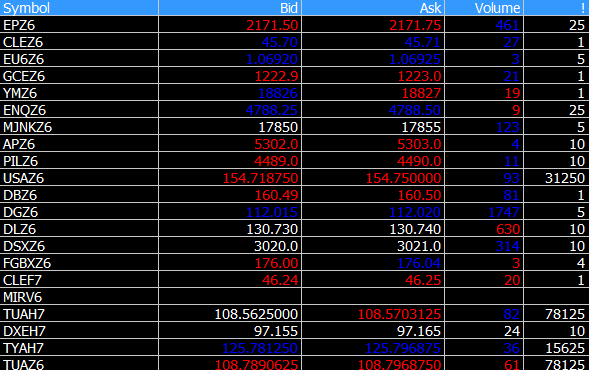Click the EPZ6 ask price 2171.75
Screen dimensions: 589x370
pos(415,25)
